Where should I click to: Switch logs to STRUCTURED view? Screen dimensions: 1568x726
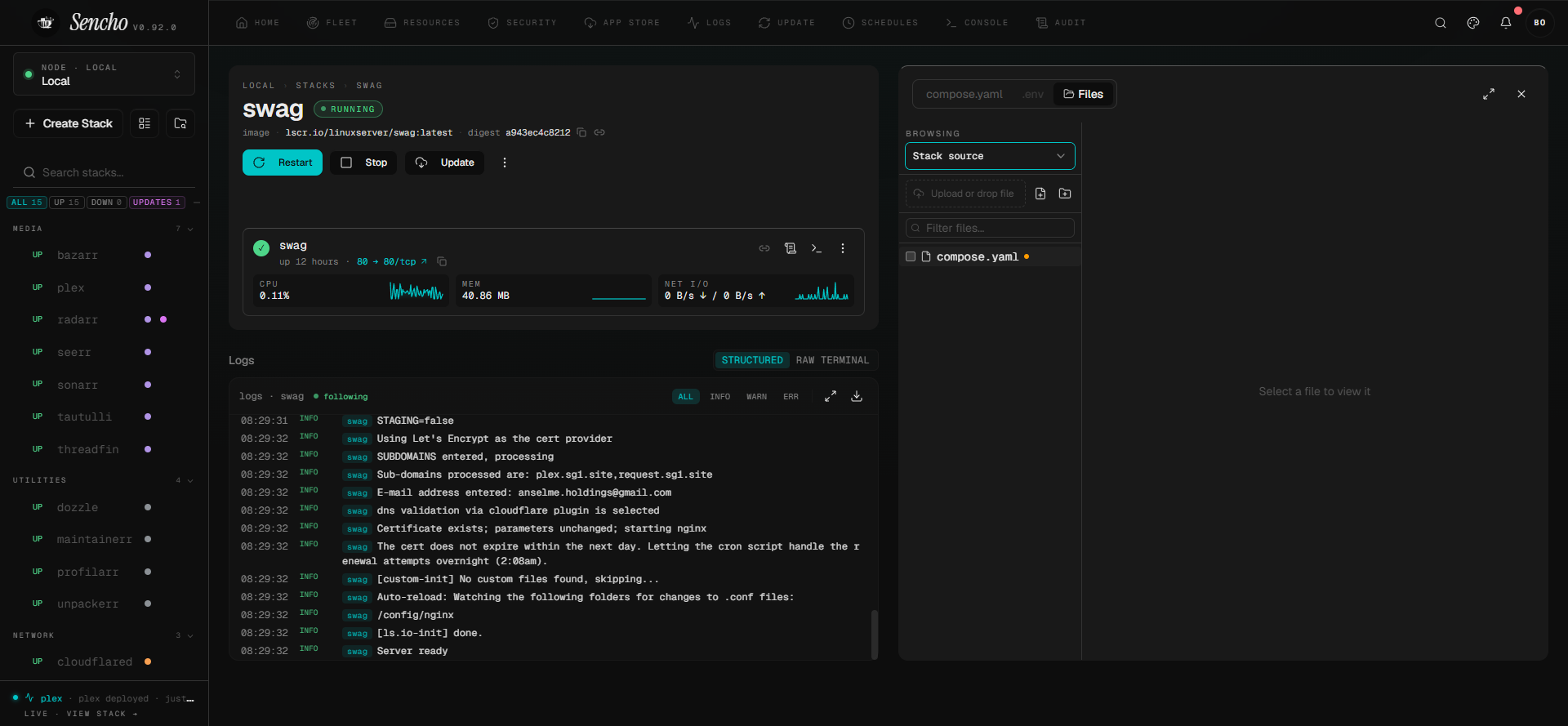click(752, 360)
